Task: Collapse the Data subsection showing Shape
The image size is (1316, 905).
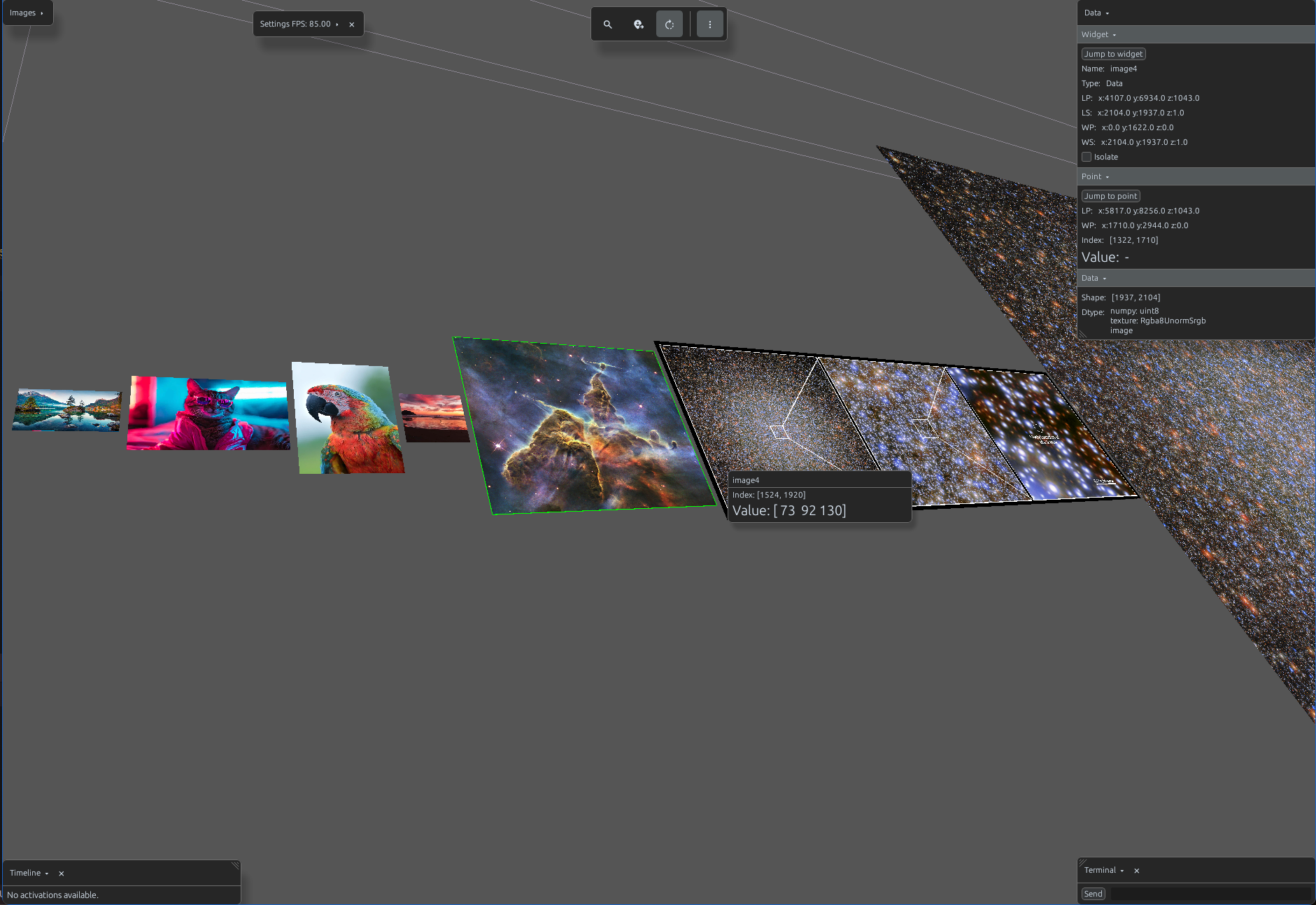Action: [1094, 278]
